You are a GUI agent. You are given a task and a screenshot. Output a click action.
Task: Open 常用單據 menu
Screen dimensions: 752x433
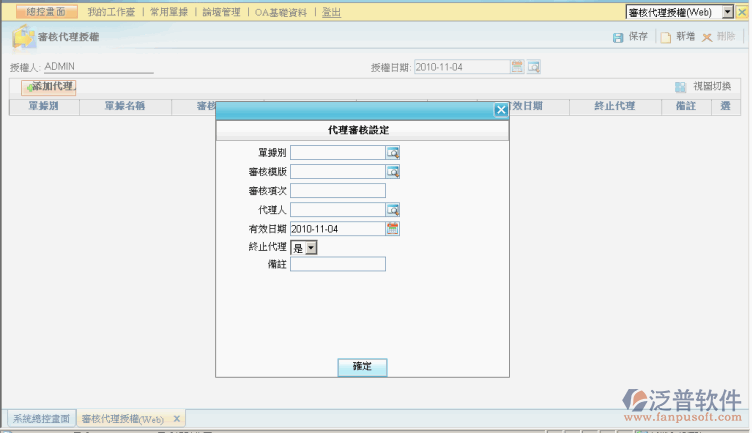pos(169,12)
